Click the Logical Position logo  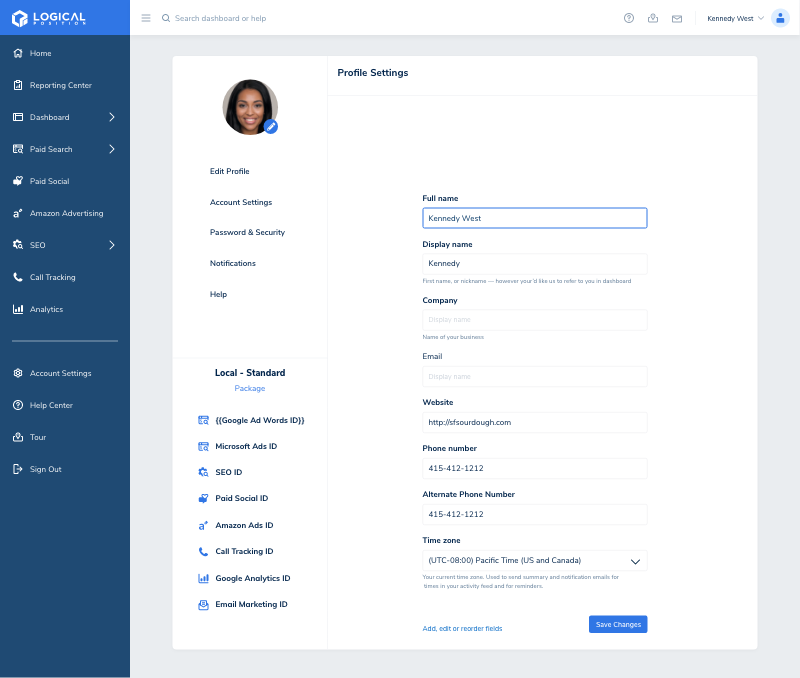48,18
